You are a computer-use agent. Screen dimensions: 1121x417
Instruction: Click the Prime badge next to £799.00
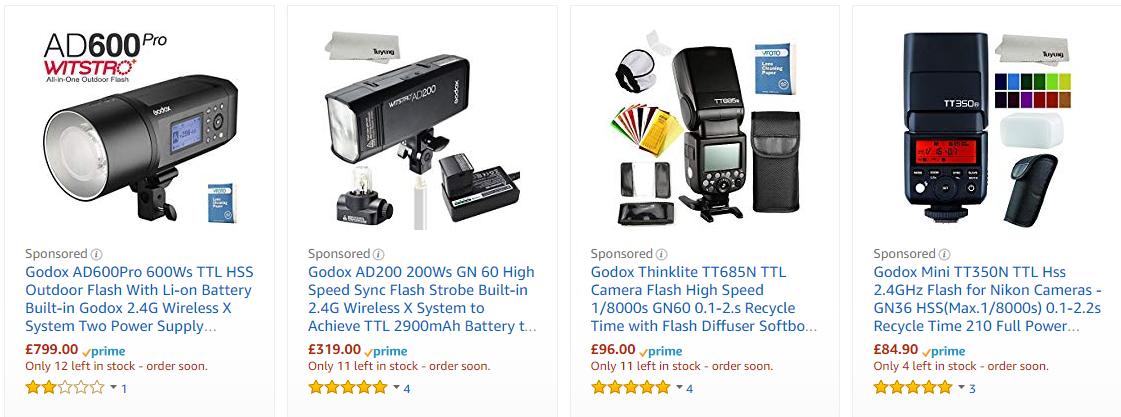point(104,350)
